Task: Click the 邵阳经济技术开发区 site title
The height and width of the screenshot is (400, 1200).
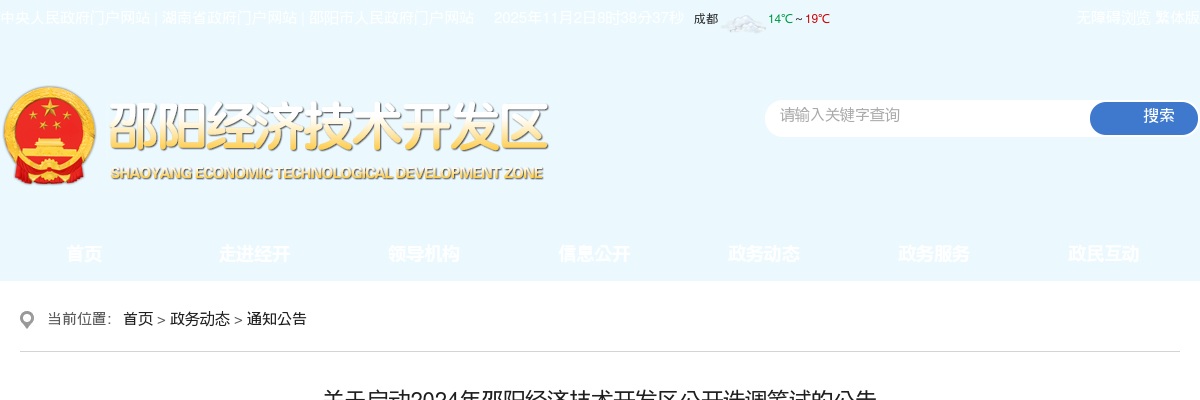Action: point(329,127)
